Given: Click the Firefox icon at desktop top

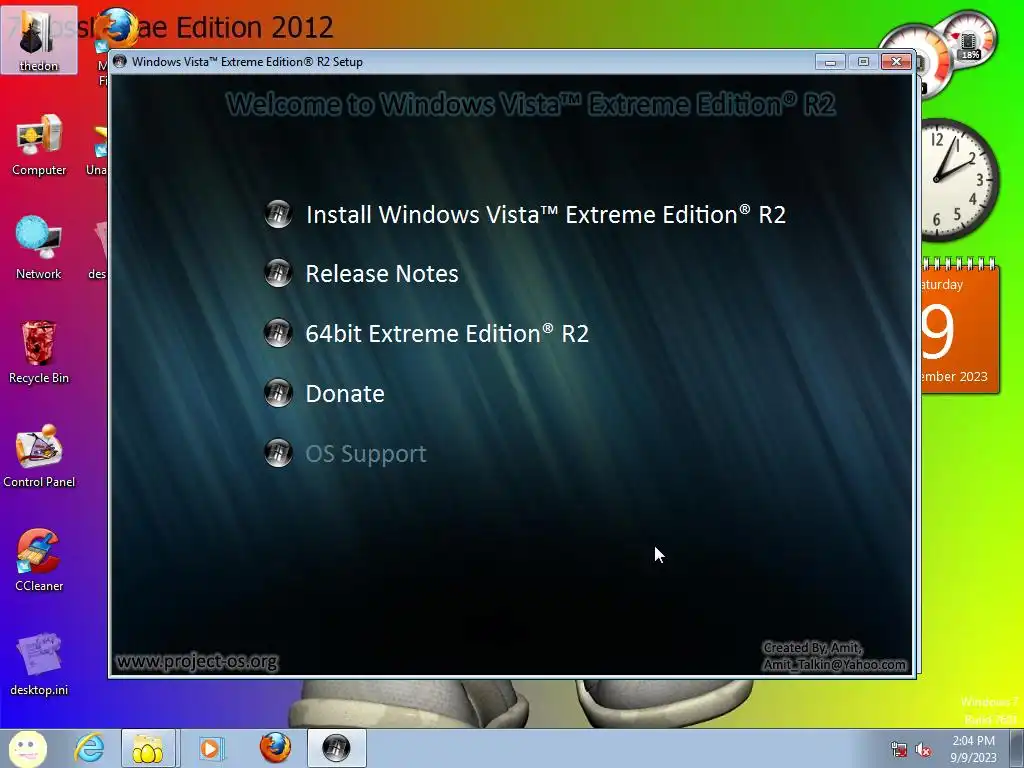Looking at the screenshot, I should pos(118,27).
